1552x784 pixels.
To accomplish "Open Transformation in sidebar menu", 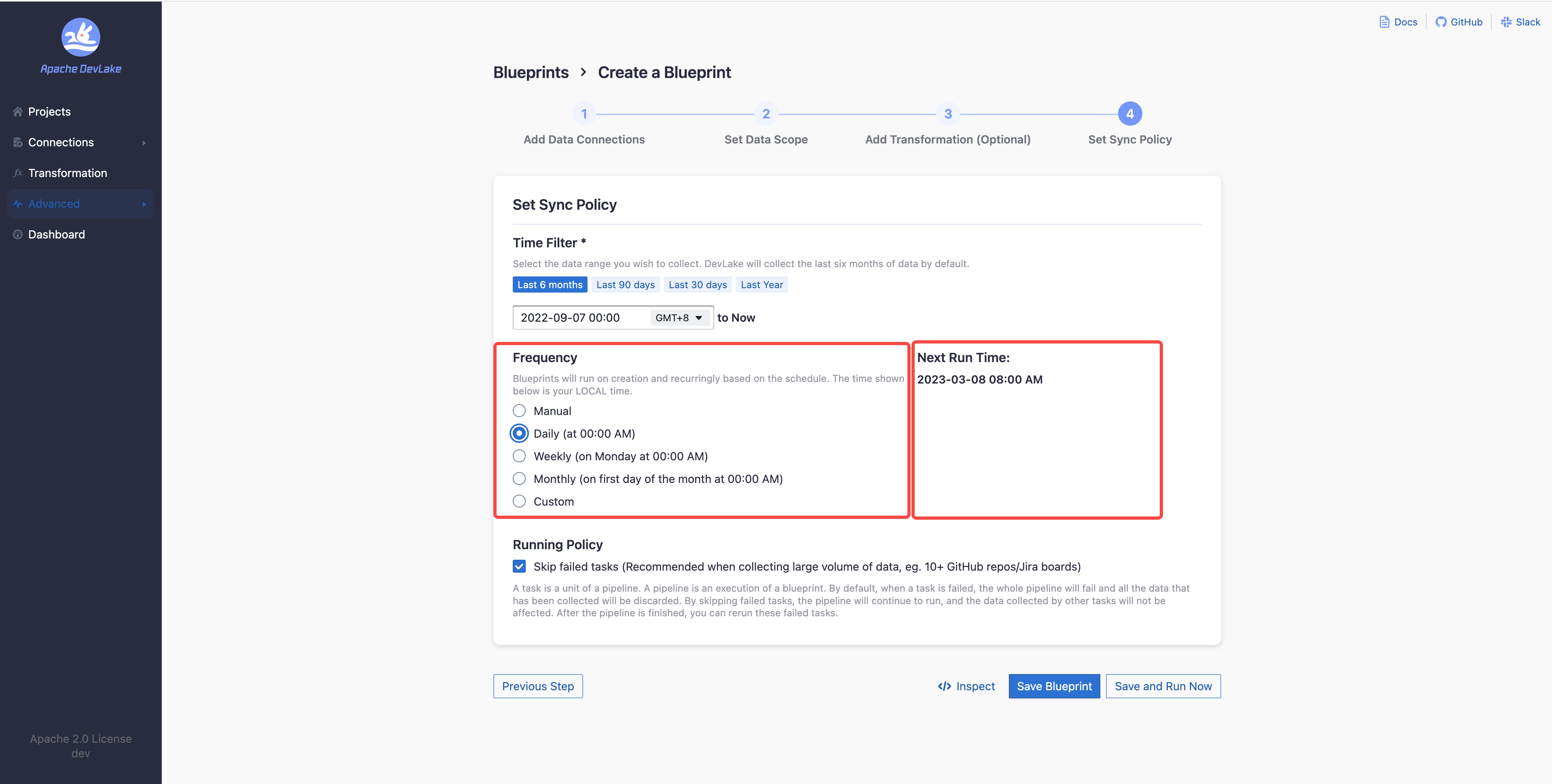I will click(68, 173).
